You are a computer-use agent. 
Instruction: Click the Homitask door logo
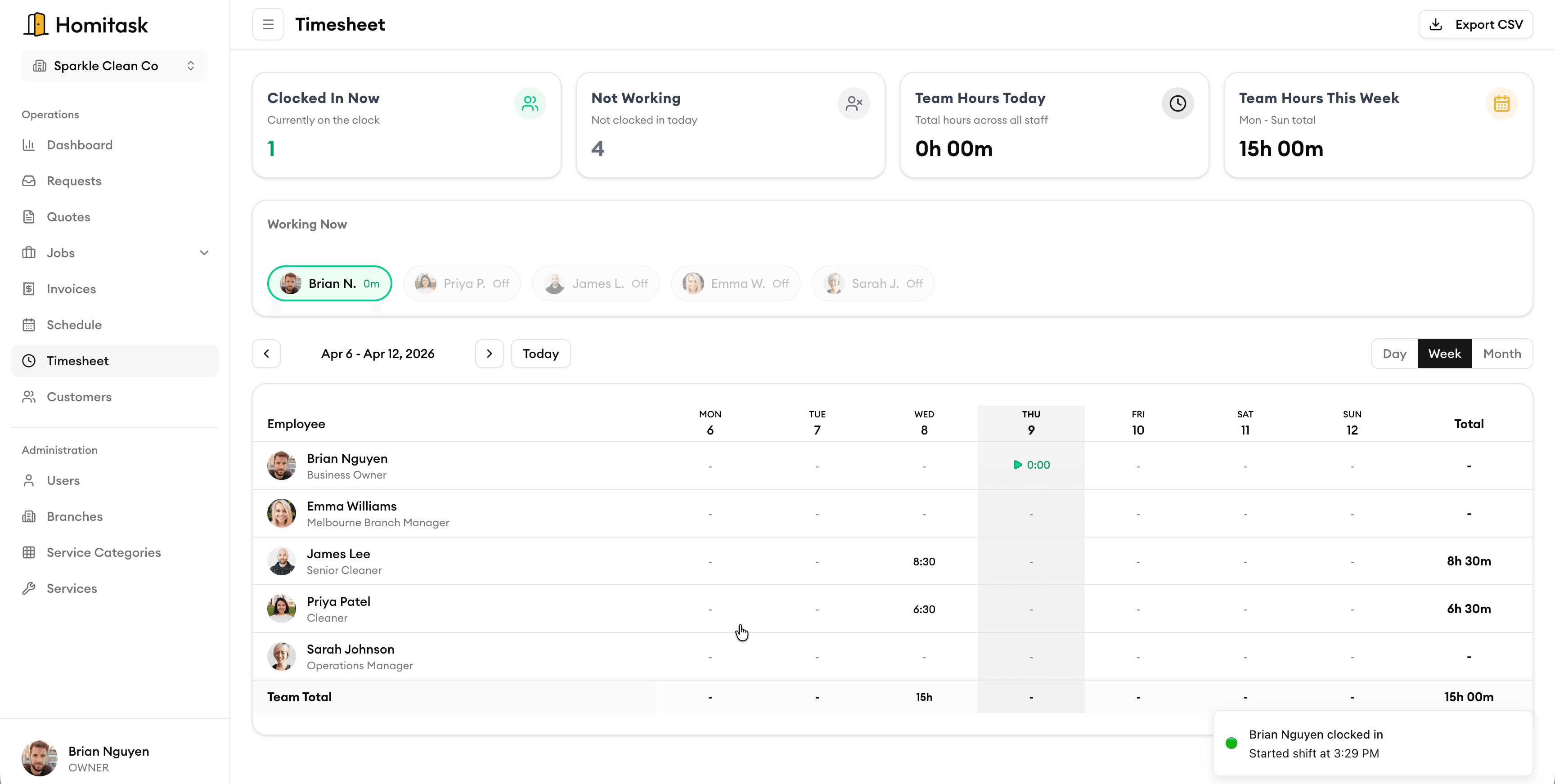click(x=36, y=23)
